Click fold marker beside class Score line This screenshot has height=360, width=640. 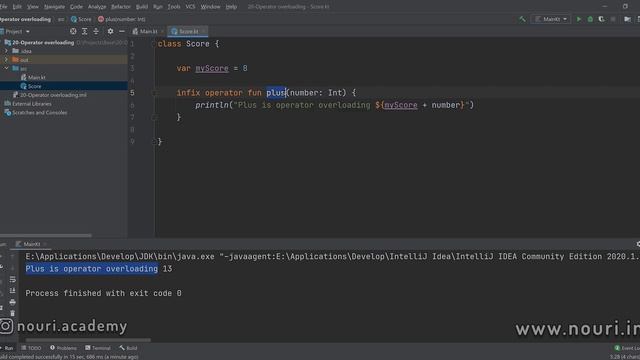tap(153, 44)
